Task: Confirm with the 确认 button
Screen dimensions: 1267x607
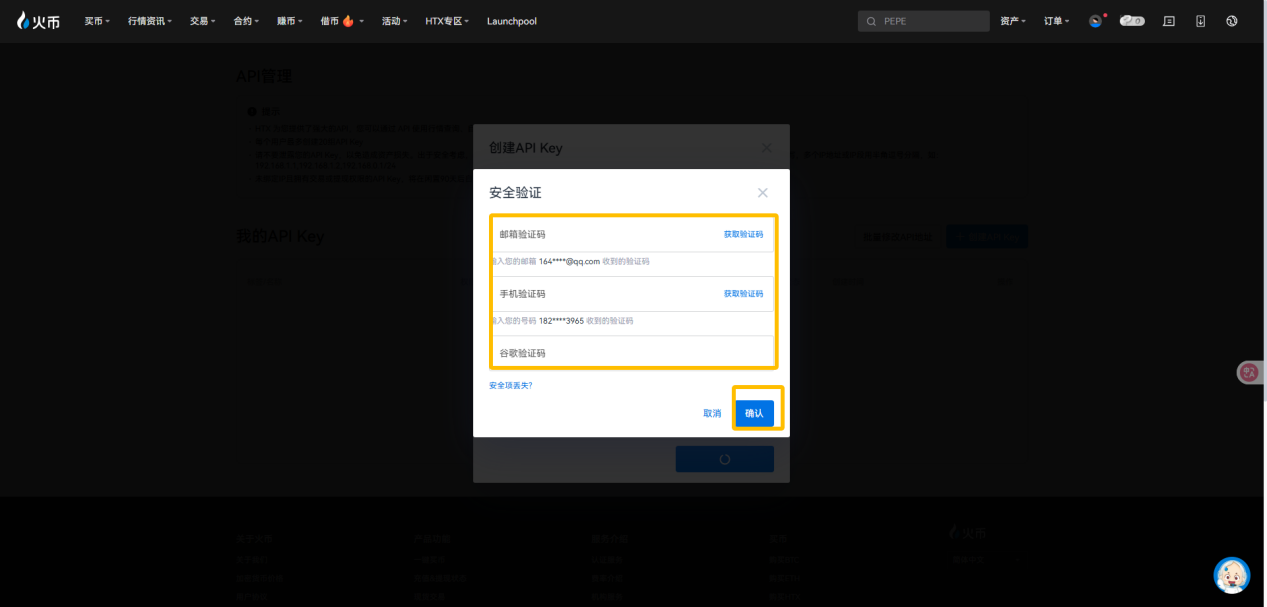Action: pyautogui.click(x=754, y=413)
